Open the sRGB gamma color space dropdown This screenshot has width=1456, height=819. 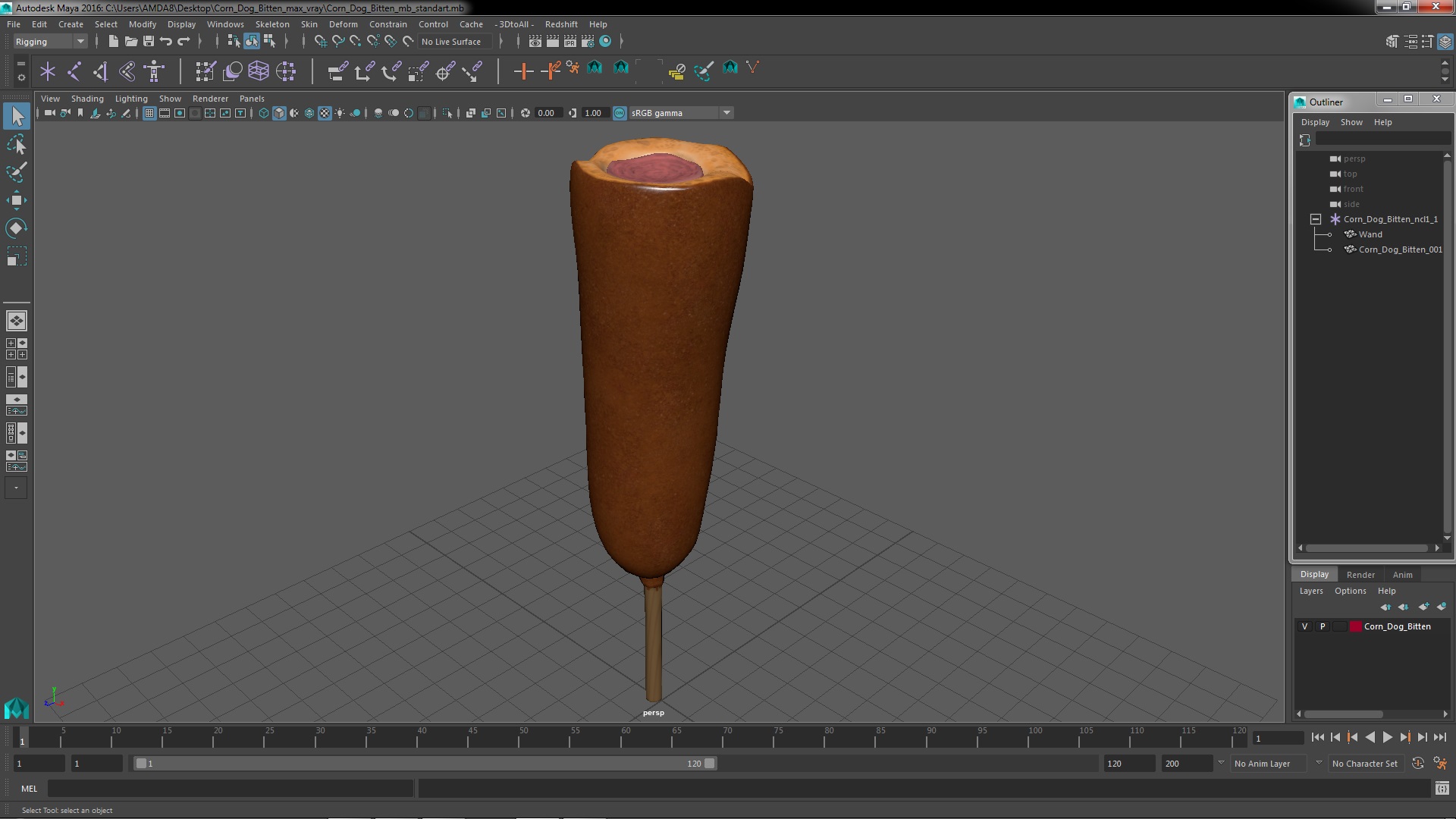[726, 113]
